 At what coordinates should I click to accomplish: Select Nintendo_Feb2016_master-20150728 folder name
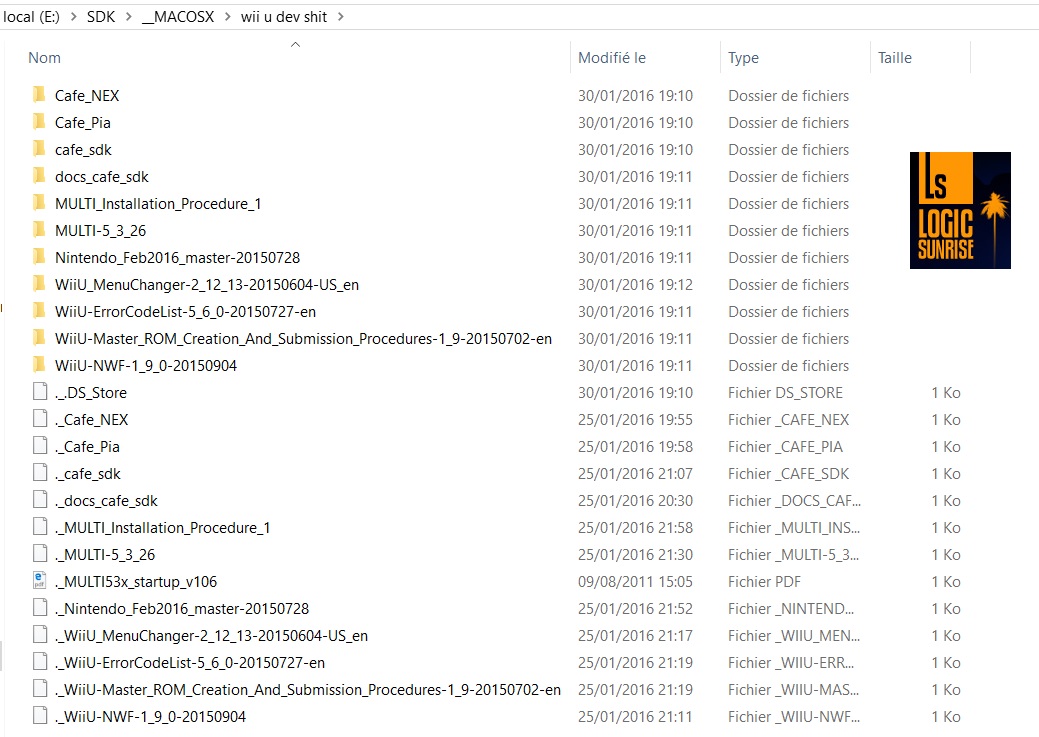coord(178,257)
